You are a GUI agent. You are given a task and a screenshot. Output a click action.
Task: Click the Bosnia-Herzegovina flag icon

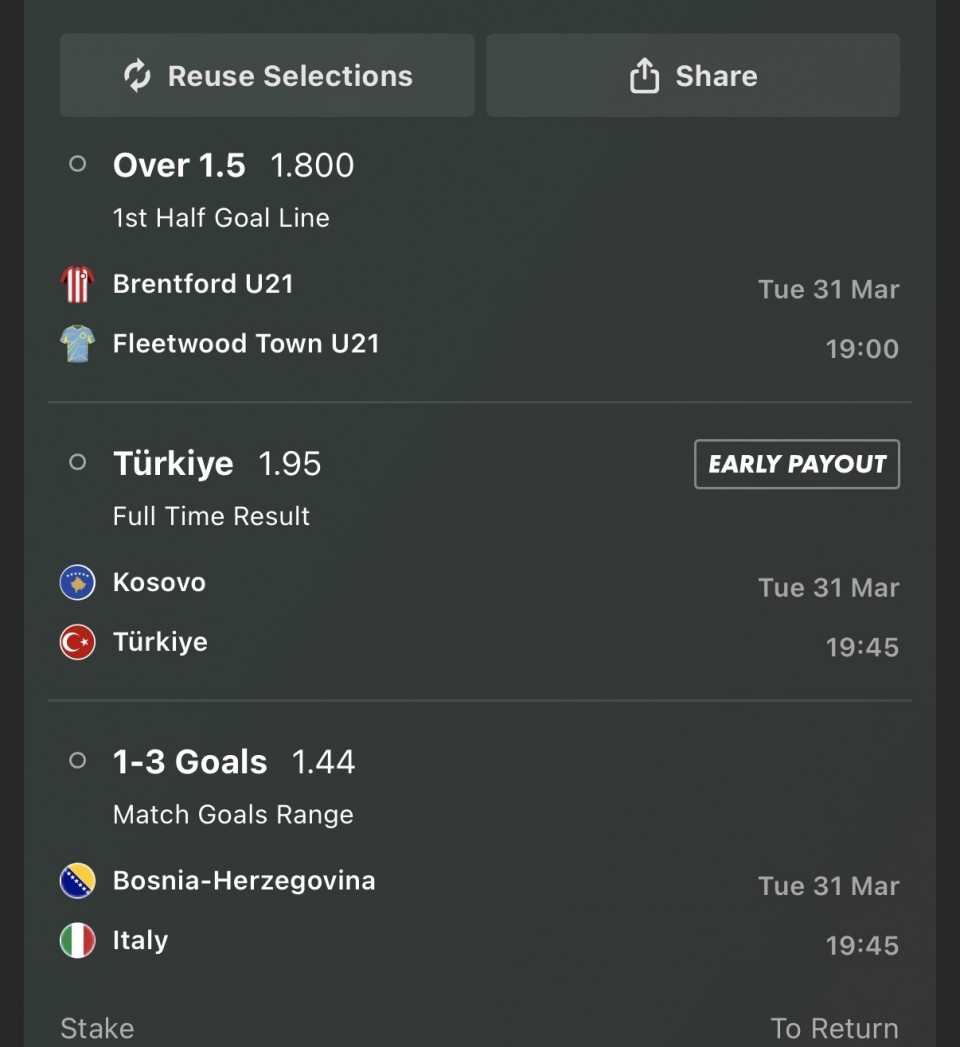tap(77, 881)
